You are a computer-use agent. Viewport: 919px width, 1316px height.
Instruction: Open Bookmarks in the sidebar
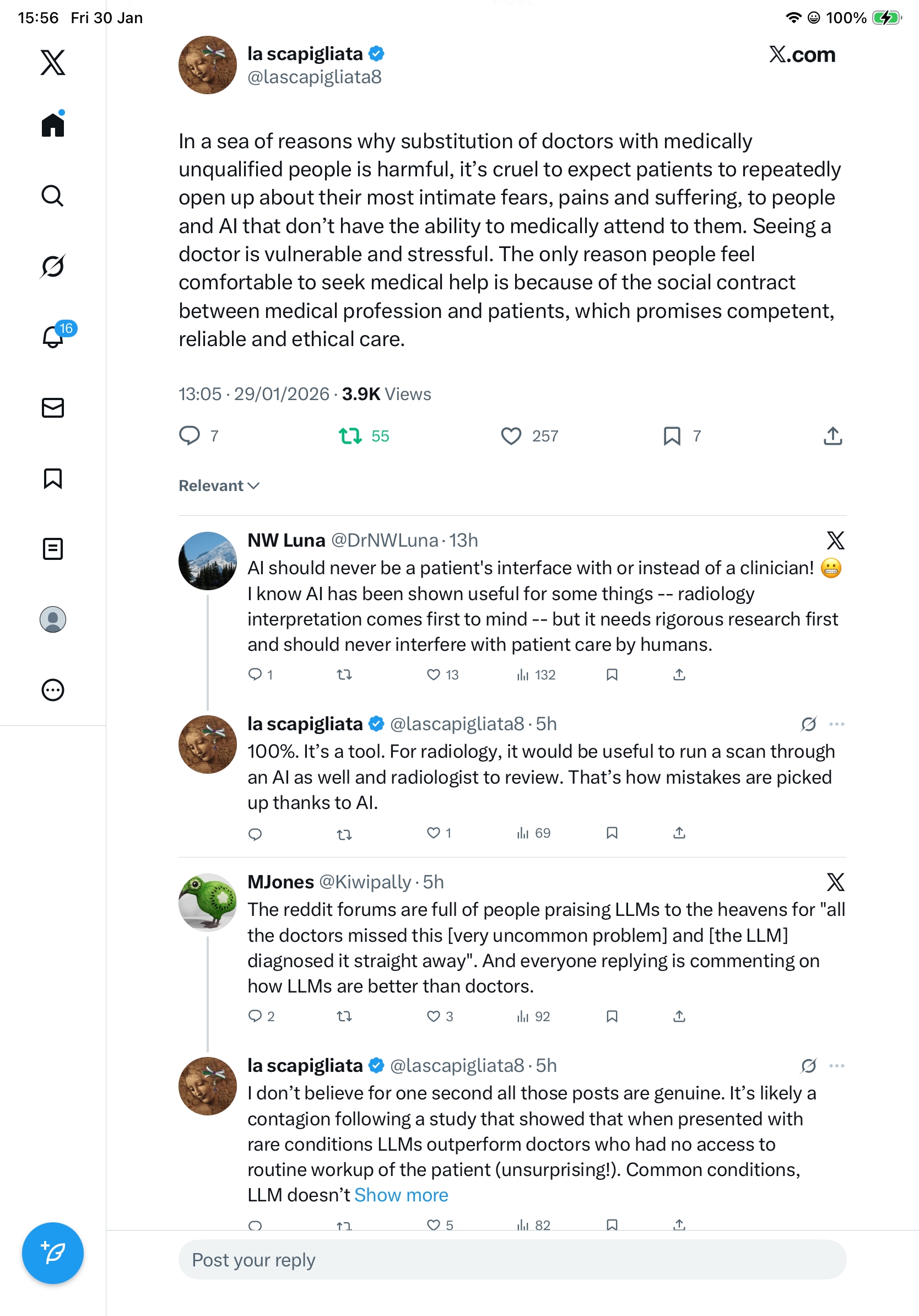(x=53, y=478)
